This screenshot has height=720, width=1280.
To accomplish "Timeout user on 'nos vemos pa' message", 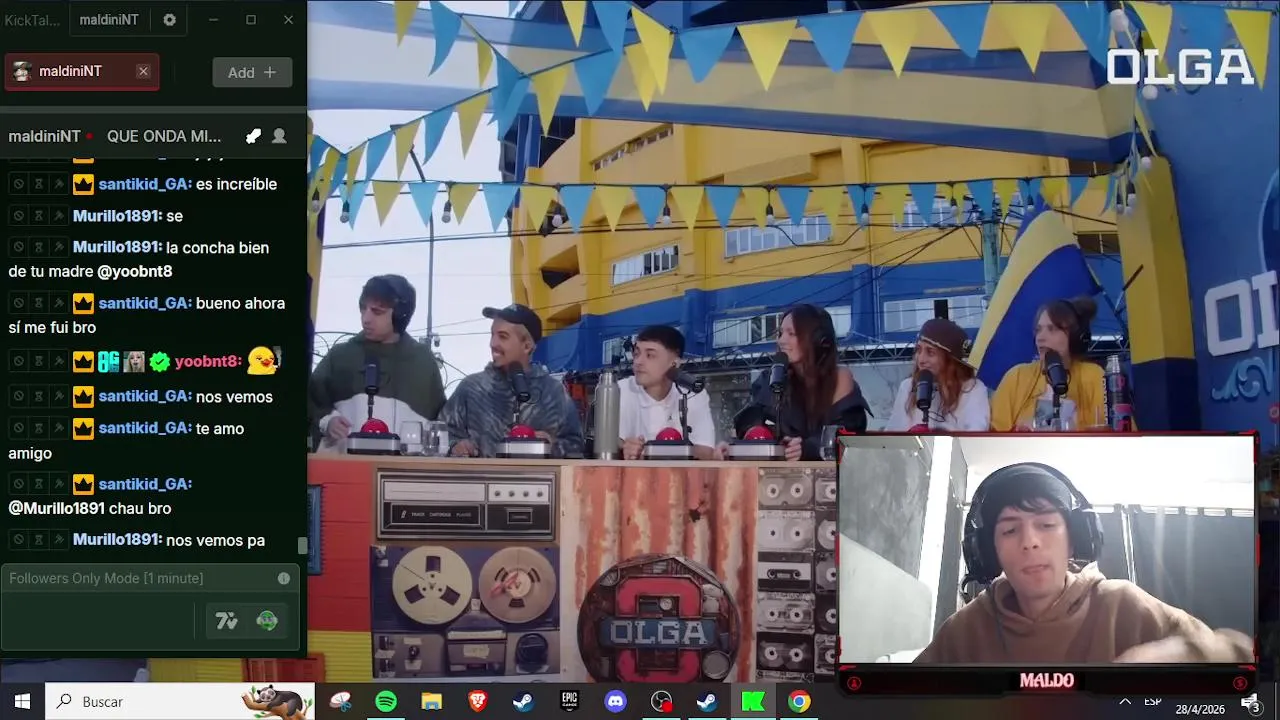I will tap(38, 540).
